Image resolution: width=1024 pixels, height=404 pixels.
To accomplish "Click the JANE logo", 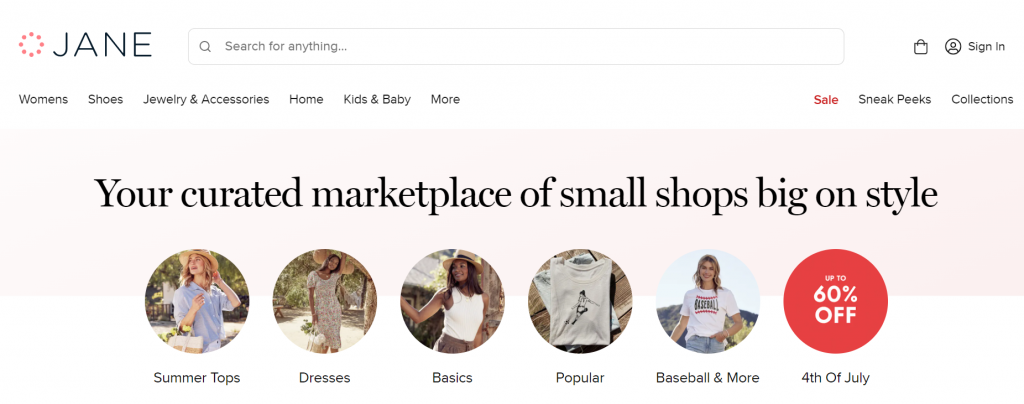I will 85,45.
